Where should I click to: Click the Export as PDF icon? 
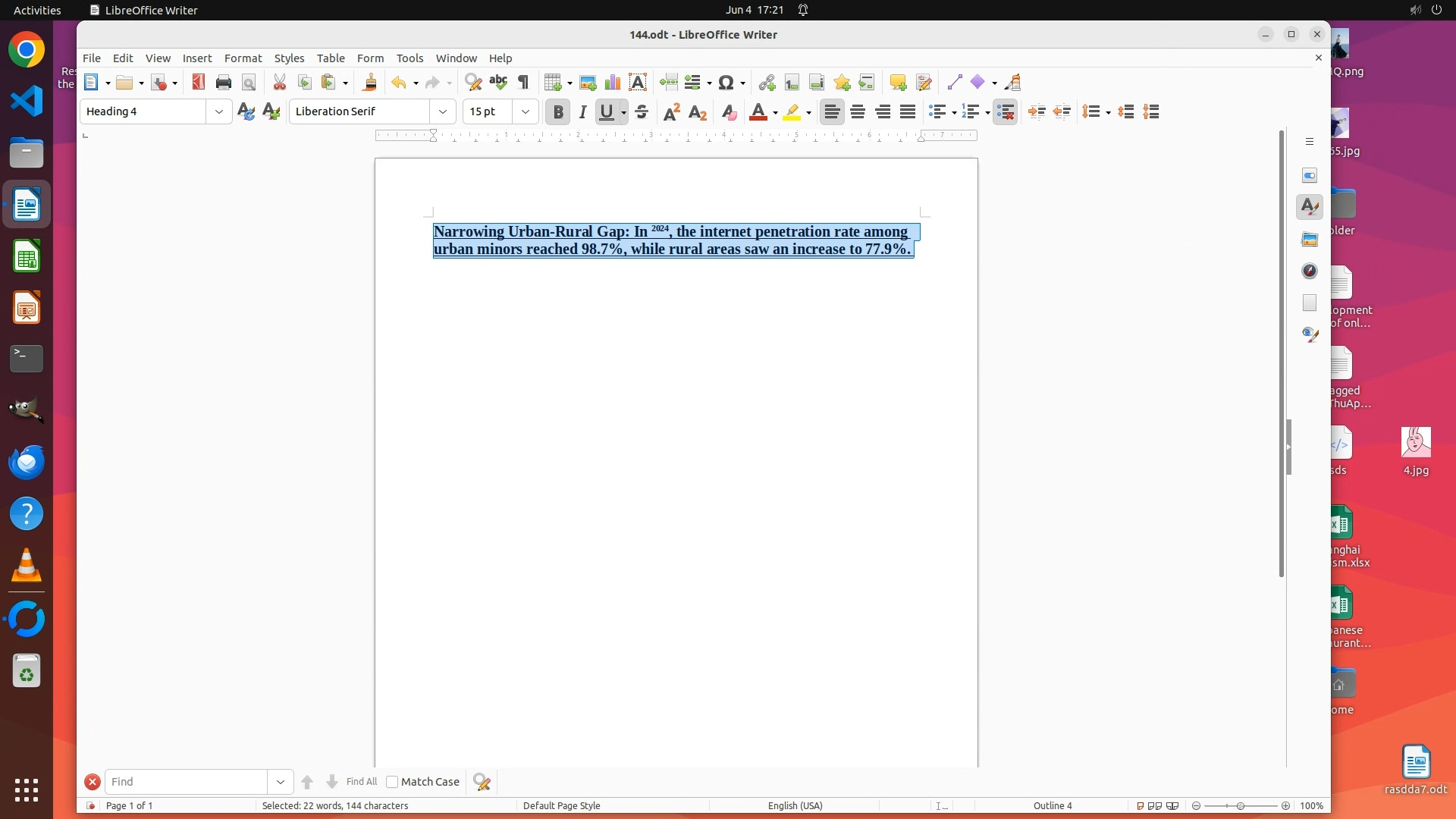pos(198,82)
